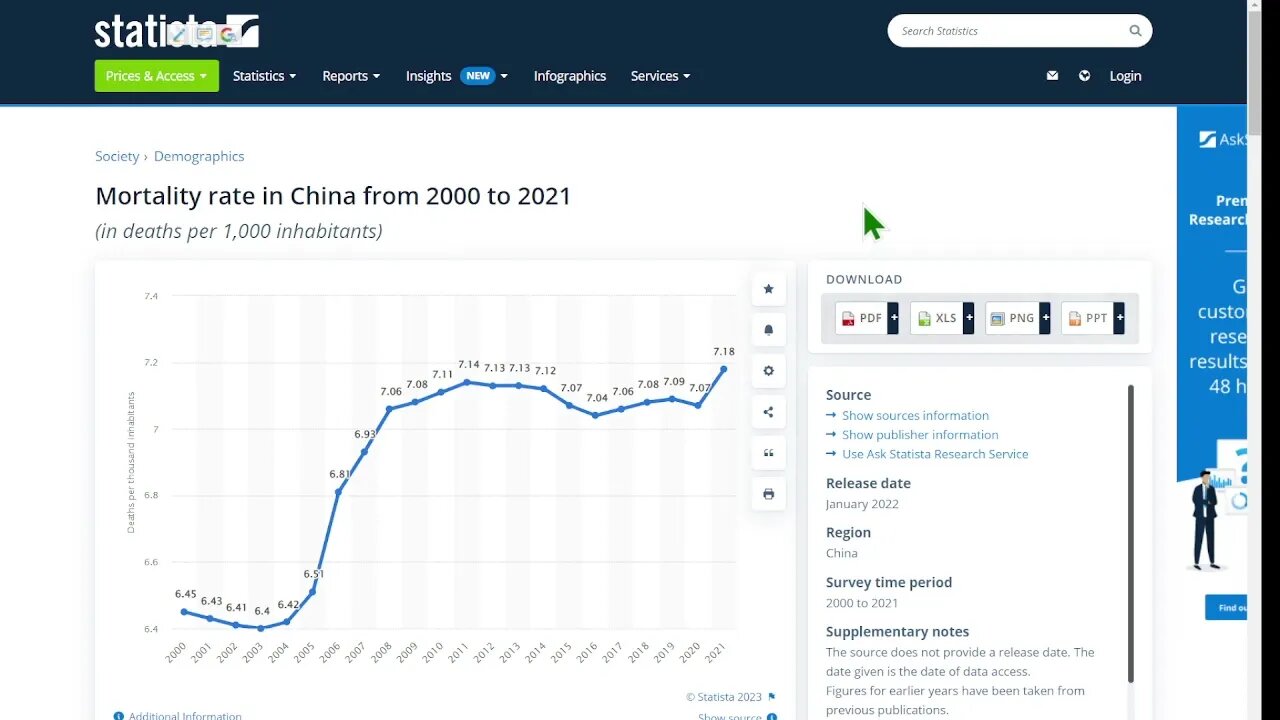Open the Prices & Access dropdown
This screenshot has width=1280, height=720.
(157, 76)
